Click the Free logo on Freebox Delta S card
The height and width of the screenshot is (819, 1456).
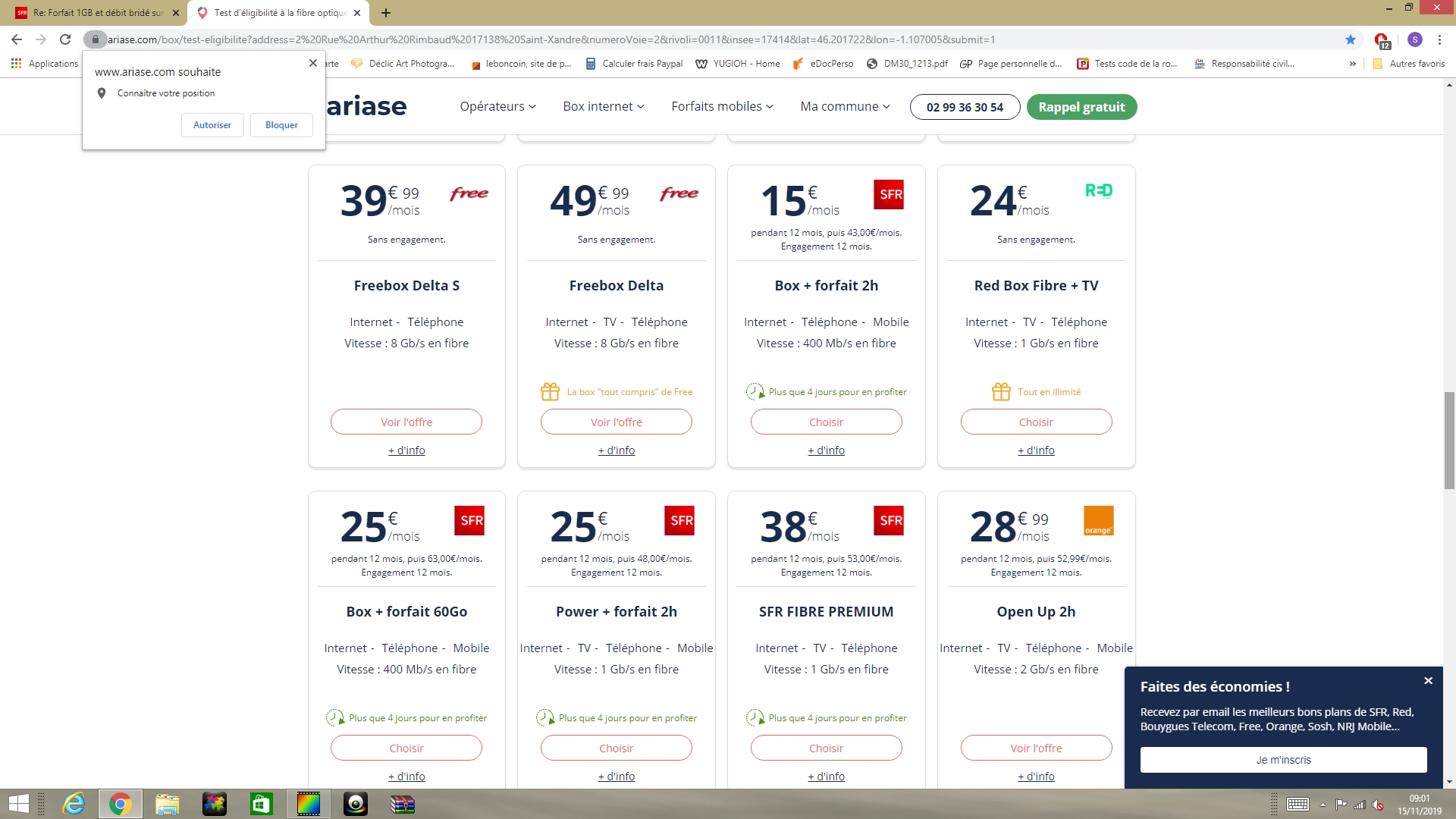tap(469, 193)
